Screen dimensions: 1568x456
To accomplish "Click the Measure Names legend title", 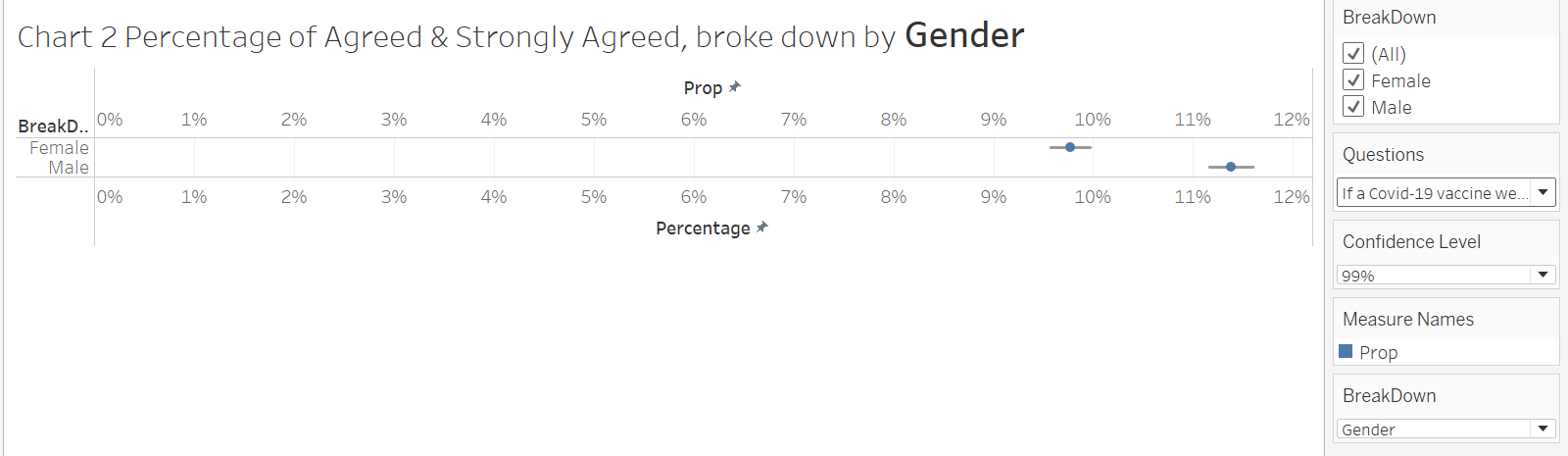I will (1407, 319).
